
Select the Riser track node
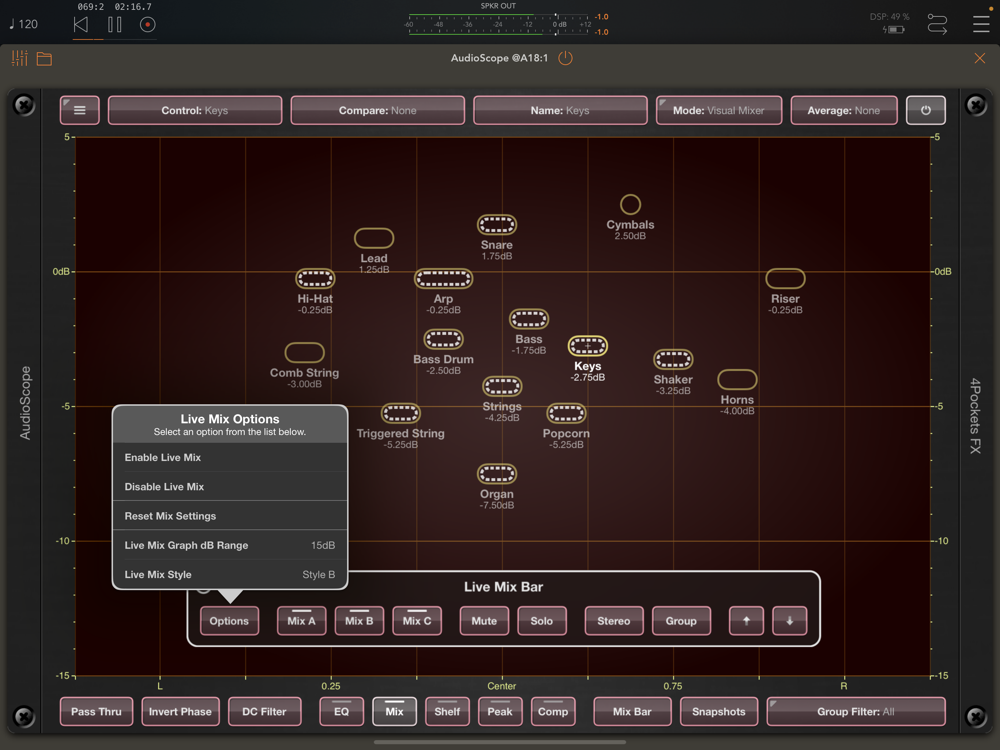coord(785,279)
